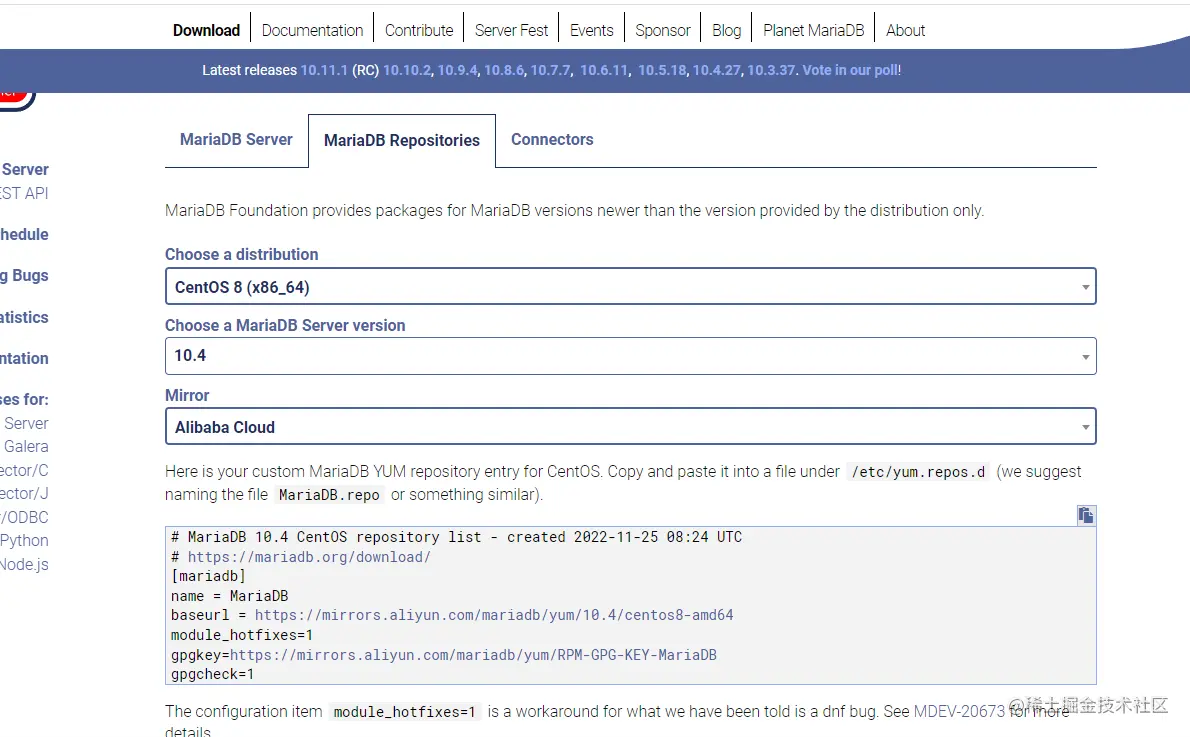1190x737 pixels.
Task: Open the Blog menu item
Action: (726, 30)
